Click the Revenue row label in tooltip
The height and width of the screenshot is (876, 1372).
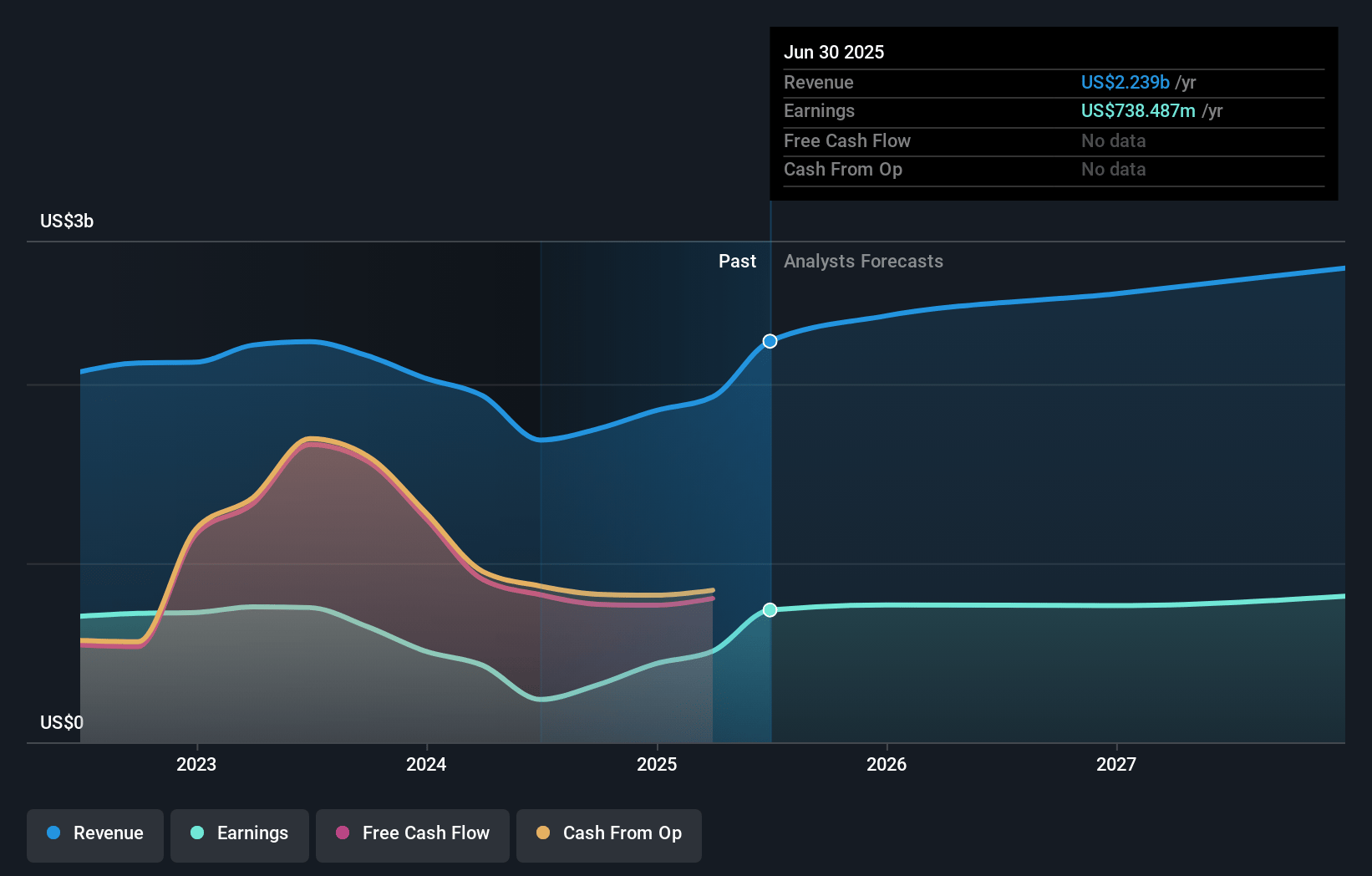pos(819,82)
